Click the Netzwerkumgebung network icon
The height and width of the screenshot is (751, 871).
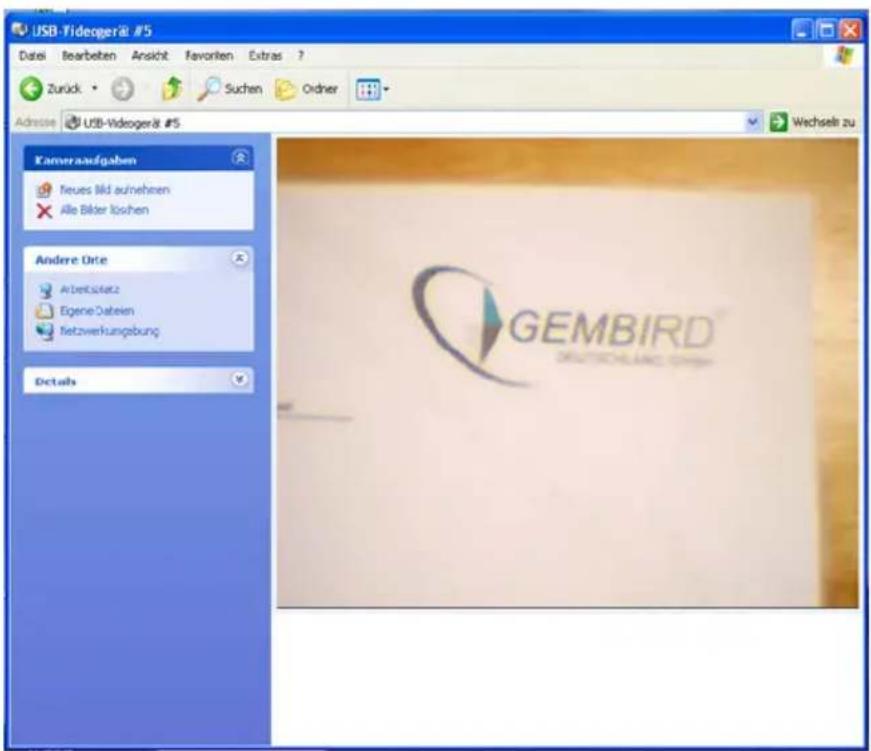tap(44, 331)
